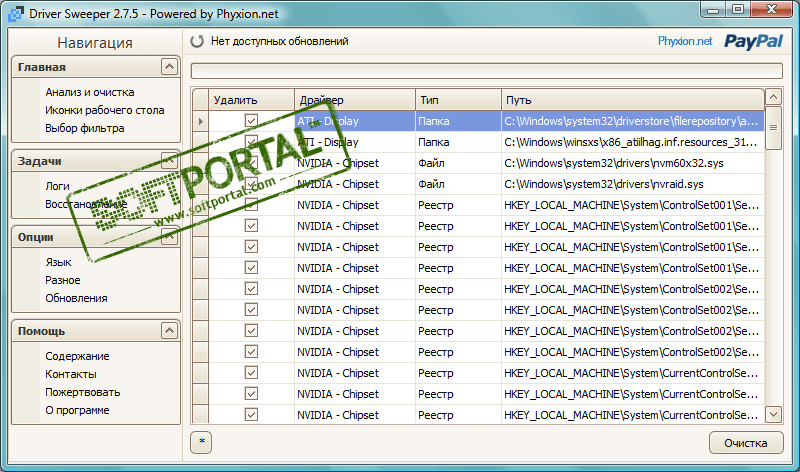Sort by the Удалить column header
Viewport: 800px width, 472px height.
click(x=252, y=100)
